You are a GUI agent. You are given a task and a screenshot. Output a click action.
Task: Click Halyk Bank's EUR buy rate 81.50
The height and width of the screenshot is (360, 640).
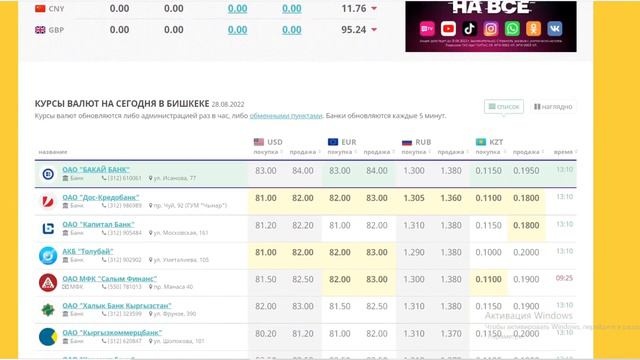point(340,307)
